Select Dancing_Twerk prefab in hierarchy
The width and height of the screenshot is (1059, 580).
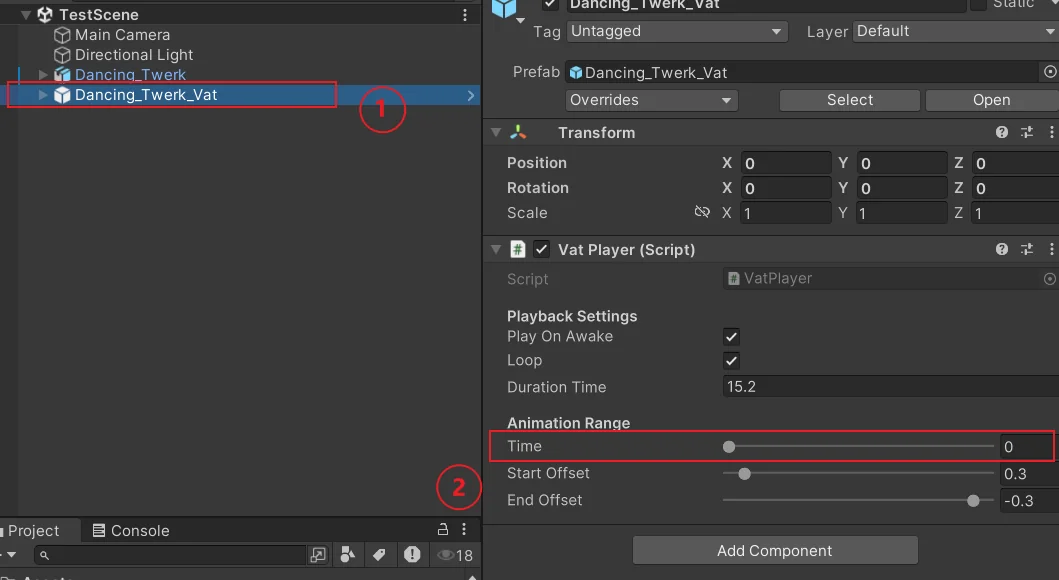pyautogui.click(x=130, y=74)
